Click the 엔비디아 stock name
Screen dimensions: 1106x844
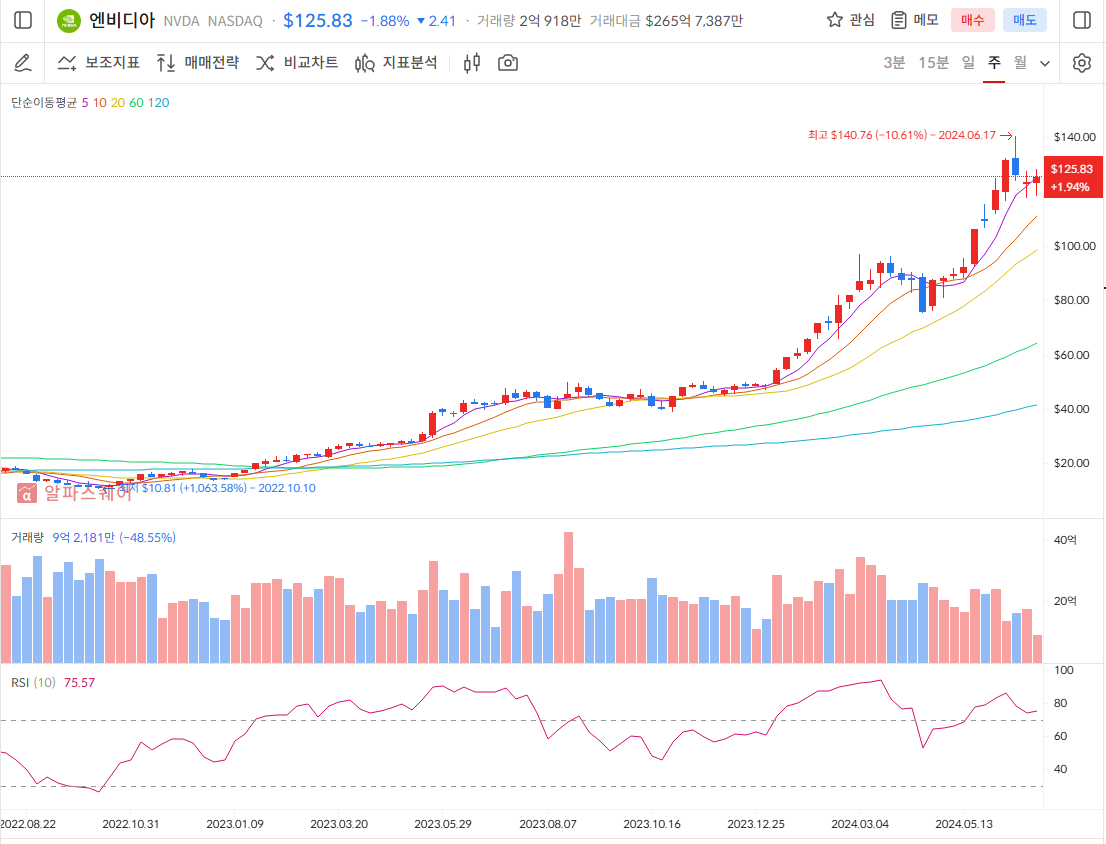[122, 20]
